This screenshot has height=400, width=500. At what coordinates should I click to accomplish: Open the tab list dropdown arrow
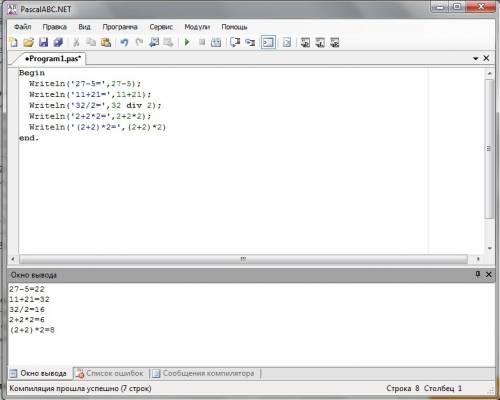pos(476,58)
